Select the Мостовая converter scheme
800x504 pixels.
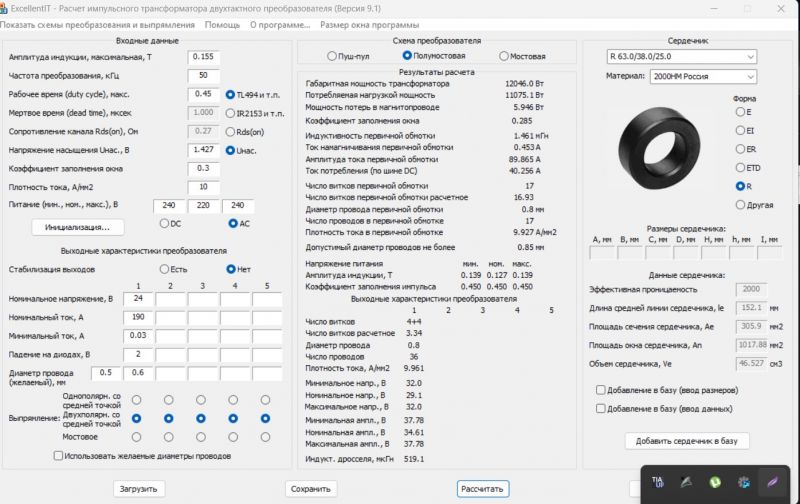click(x=503, y=56)
